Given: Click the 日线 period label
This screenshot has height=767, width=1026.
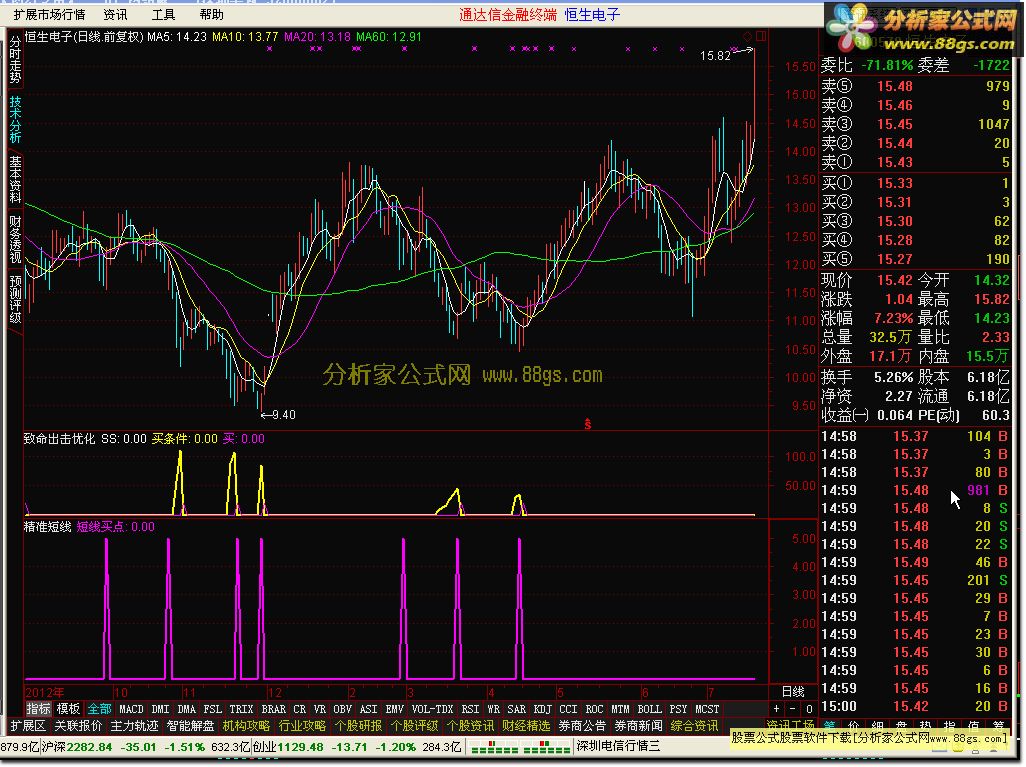Looking at the screenshot, I should pyautogui.click(x=793, y=692).
